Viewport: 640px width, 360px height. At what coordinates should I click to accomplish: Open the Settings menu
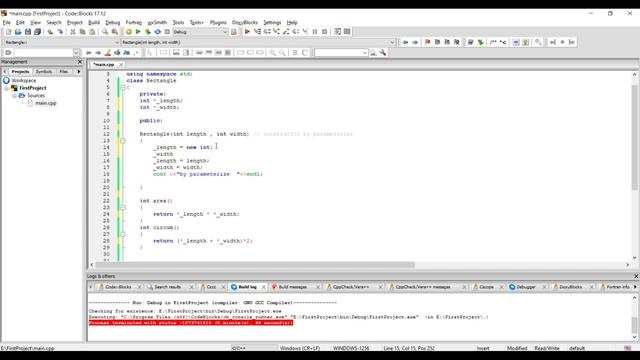point(272,22)
